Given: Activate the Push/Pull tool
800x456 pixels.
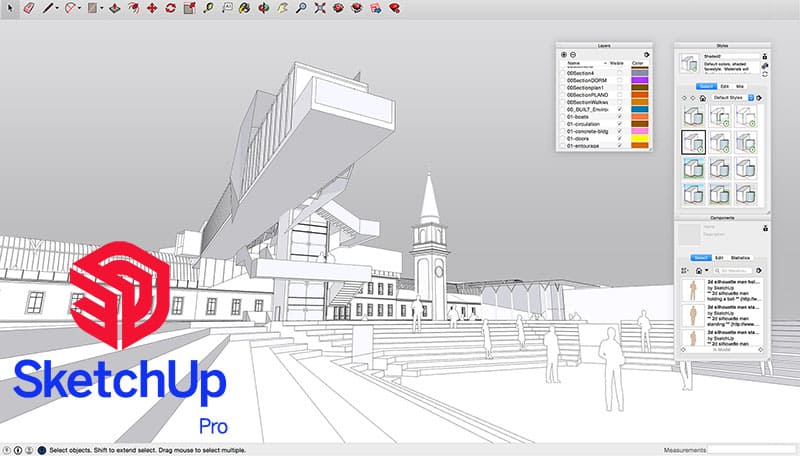Looking at the screenshot, I should pos(115,8).
